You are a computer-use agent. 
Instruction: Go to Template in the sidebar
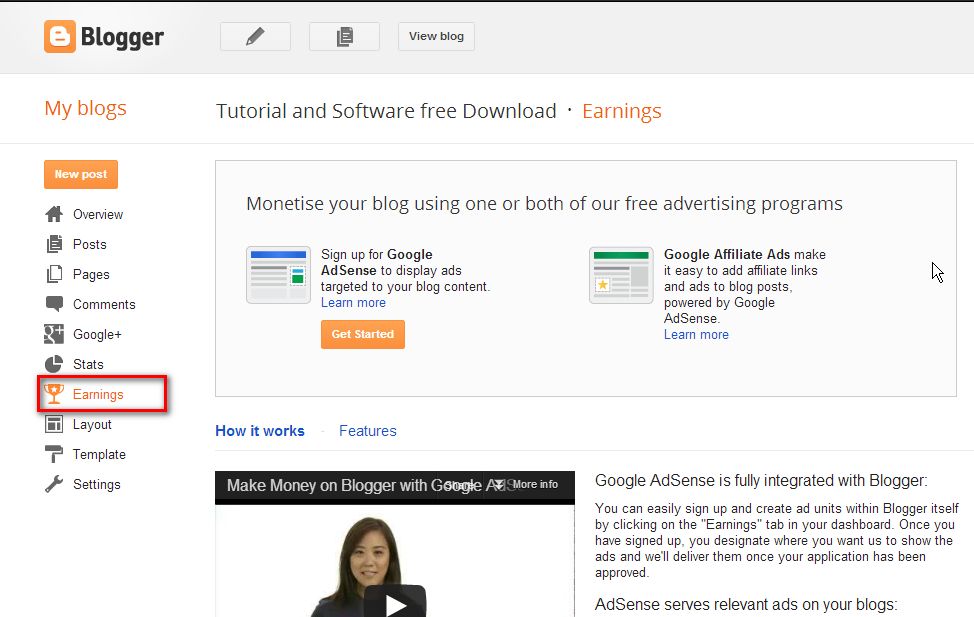tap(99, 454)
